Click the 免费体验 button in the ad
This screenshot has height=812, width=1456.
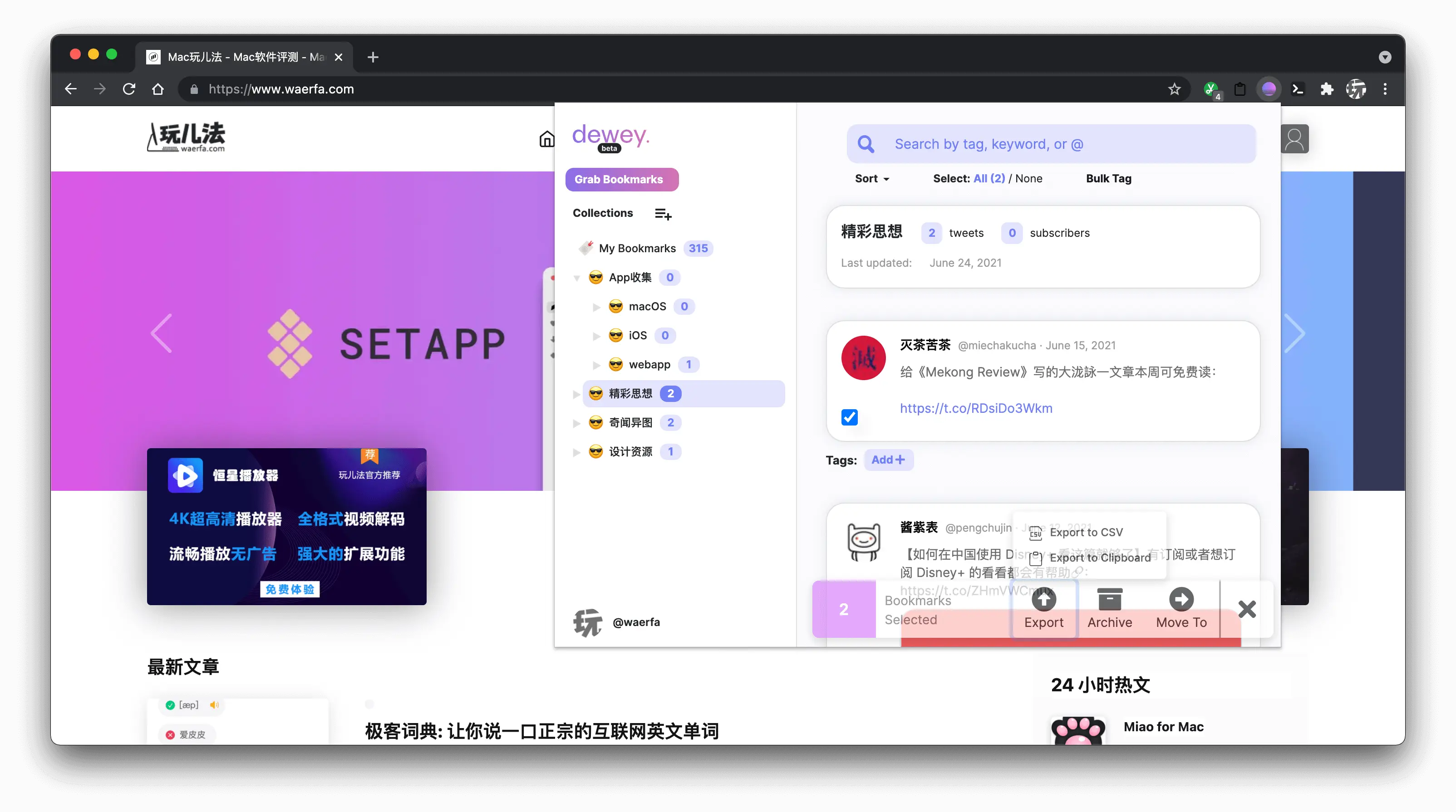[x=290, y=589]
